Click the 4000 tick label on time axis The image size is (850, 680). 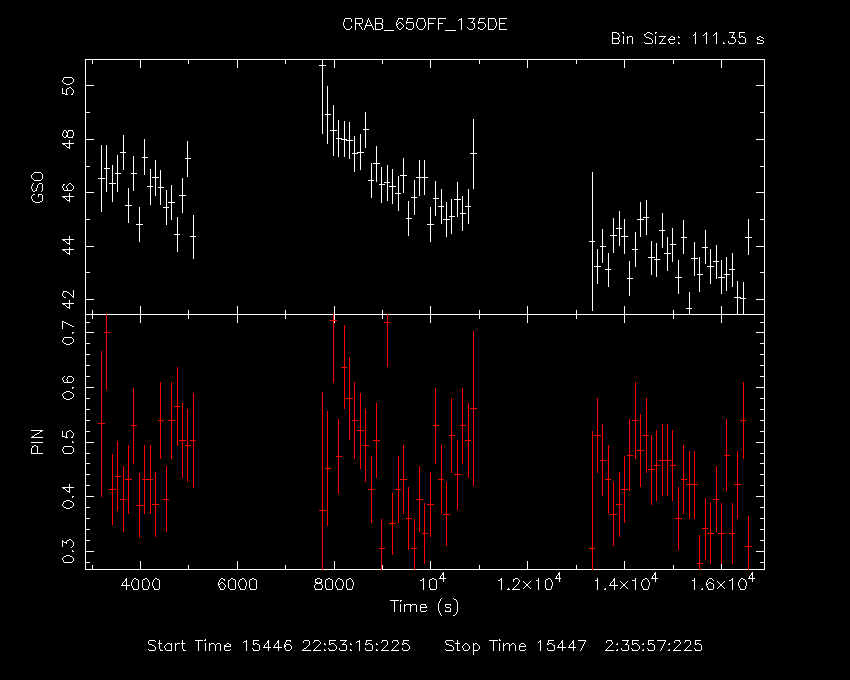point(140,584)
